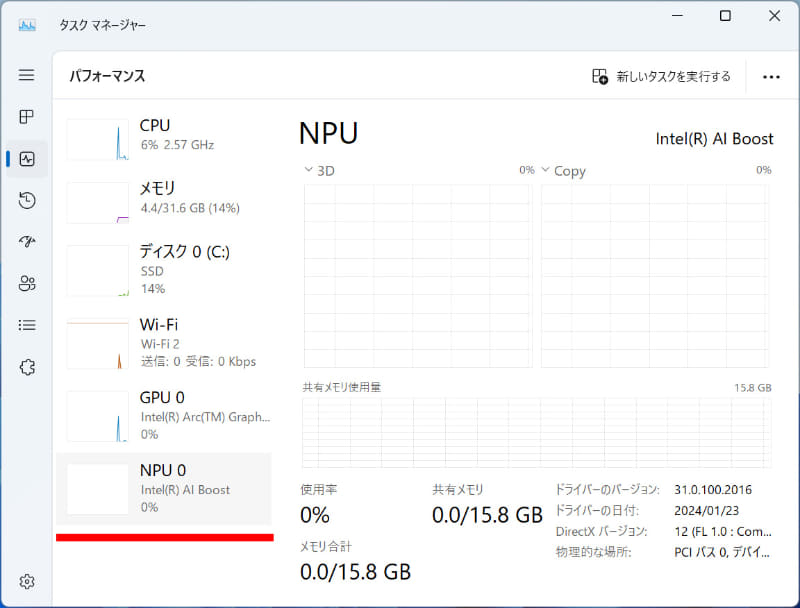The height and width of the screenshot is (608, 800).
Task: Open the ellipsis more-options menu
Action: coord(771,75)
